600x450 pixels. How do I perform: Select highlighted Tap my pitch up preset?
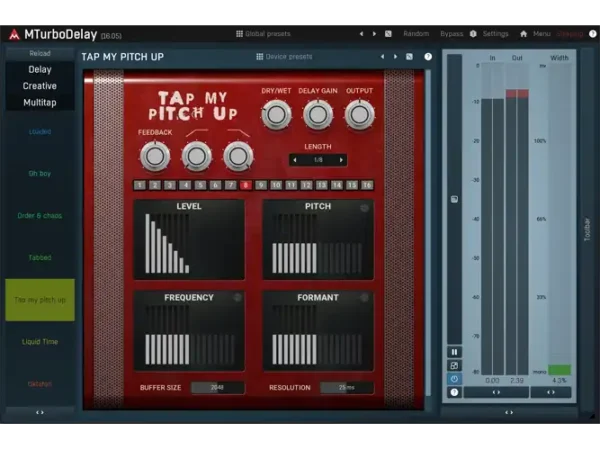(40, 300)
